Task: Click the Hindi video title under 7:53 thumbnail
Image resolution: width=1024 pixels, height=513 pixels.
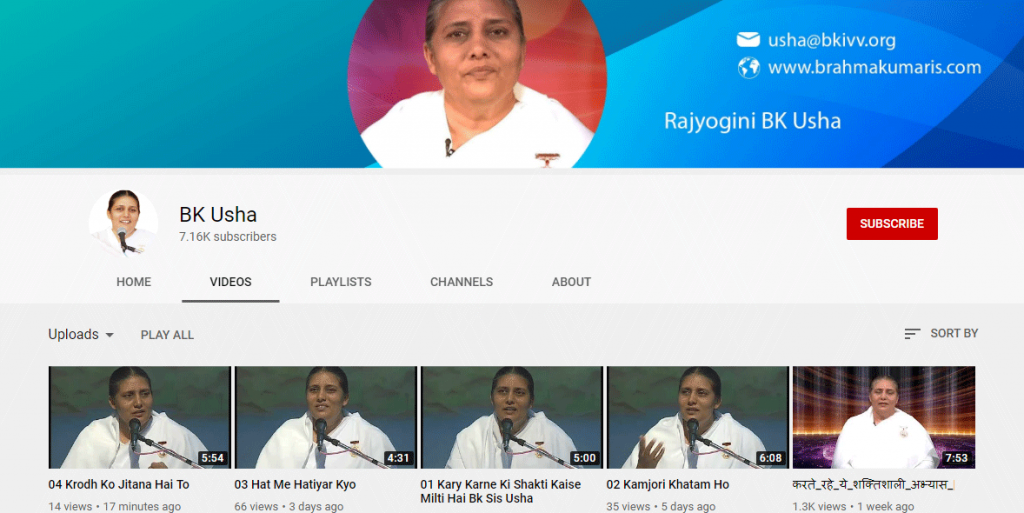Action: [x=873, y=485]
